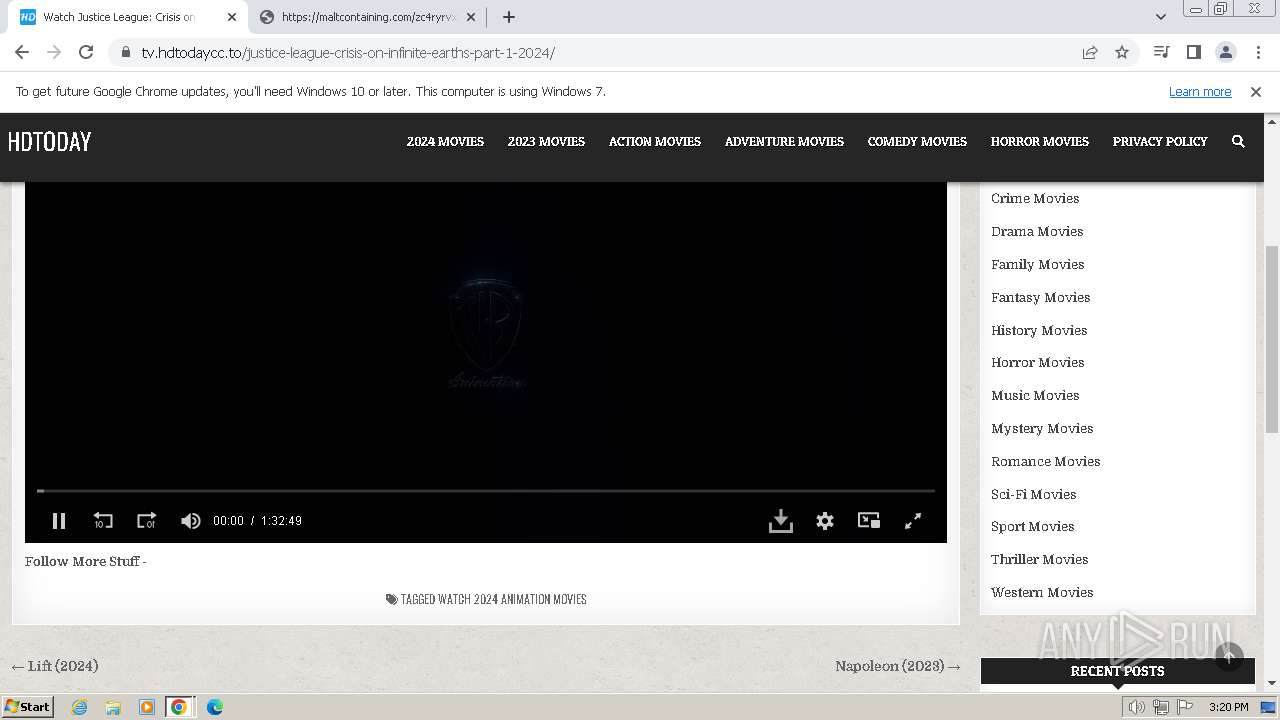The width and height of the screenshot is (1280, 720).
Task: Seek on the video progress bar
Action: click(486, 491)
